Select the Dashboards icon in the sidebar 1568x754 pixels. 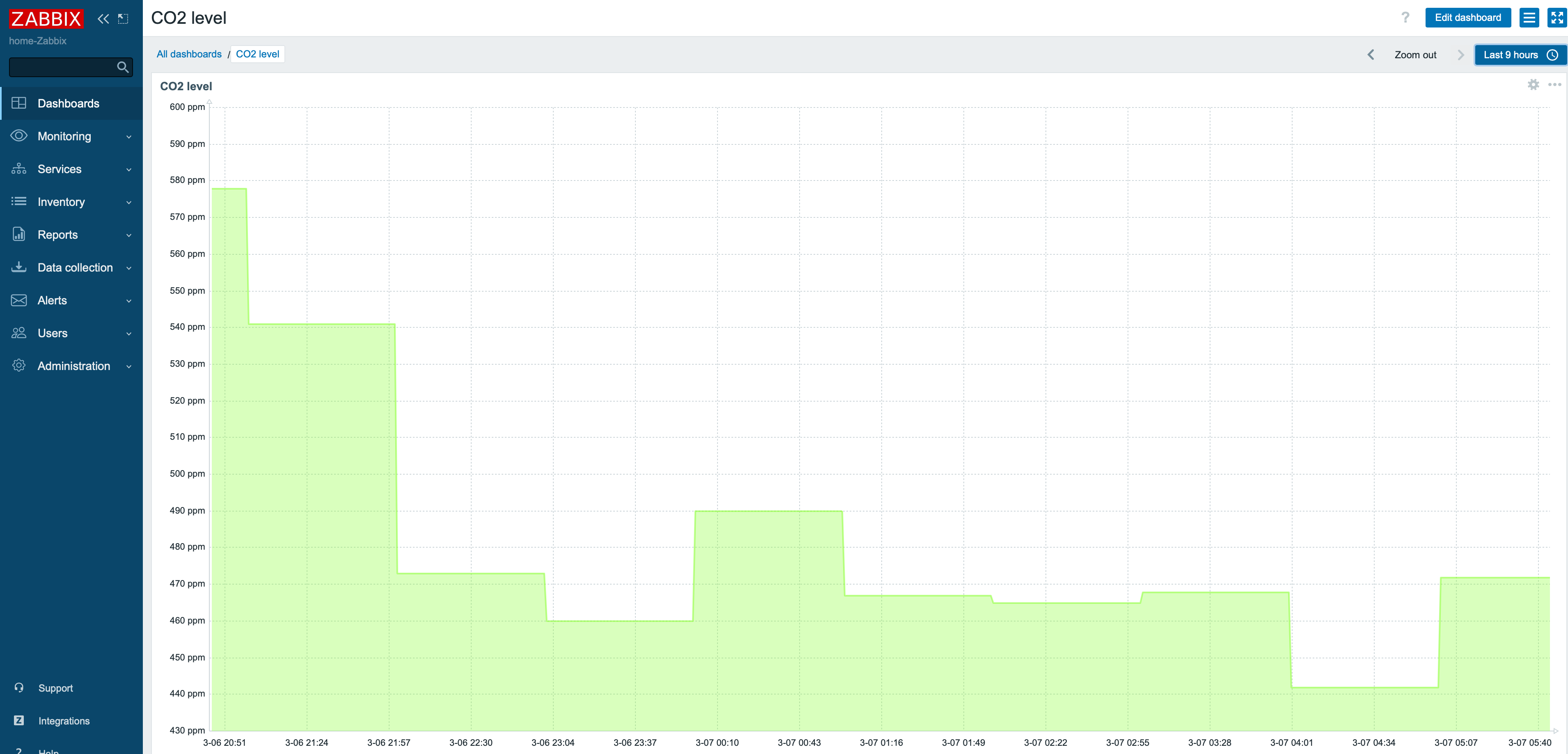tap(19, 103)
